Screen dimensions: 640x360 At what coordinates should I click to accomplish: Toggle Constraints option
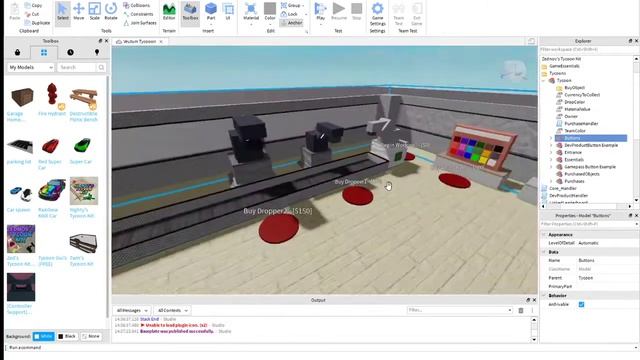click(138, 14)
